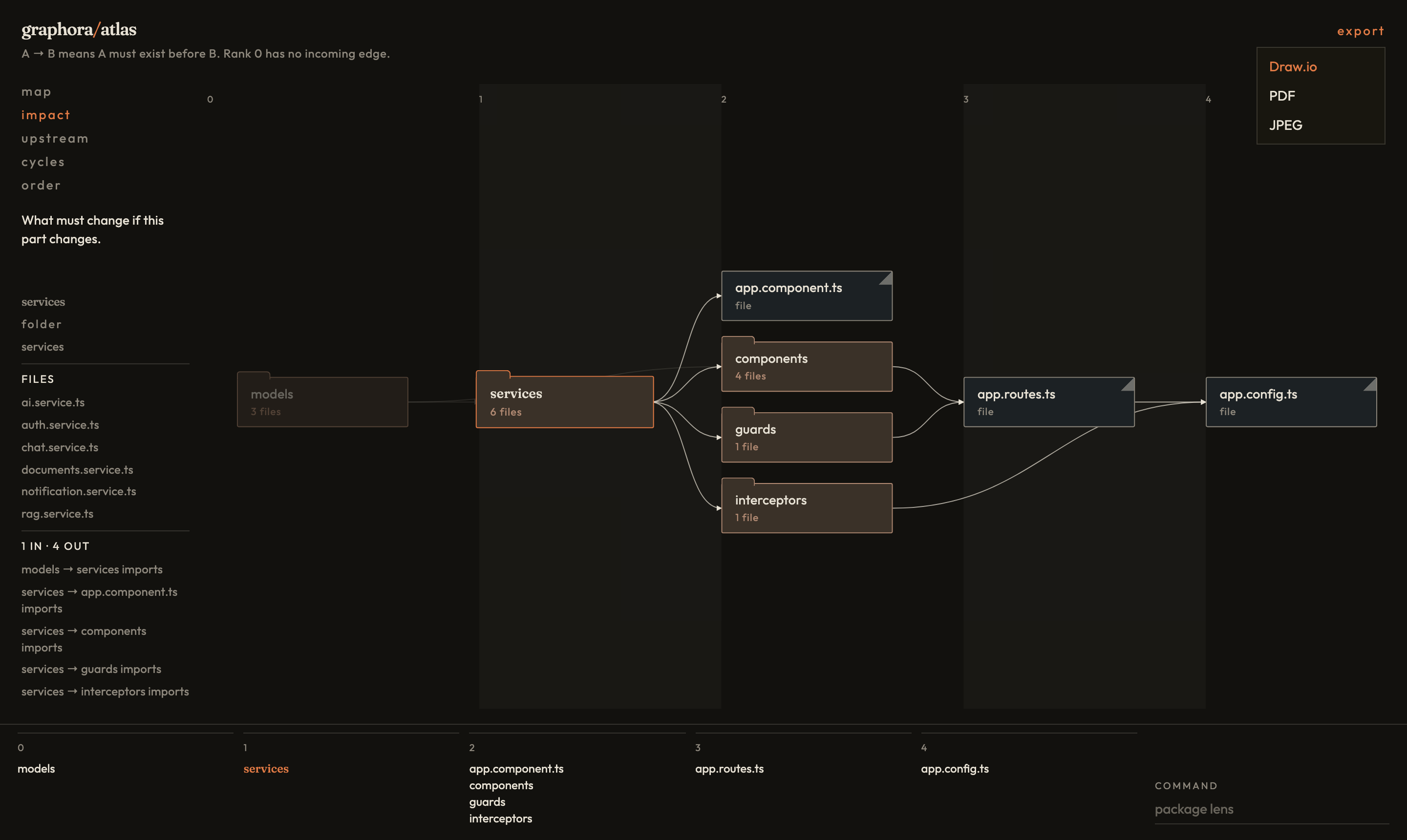Image resolution: width=1407 pixels, height=840 pixels.
Task: Select the 'services → guards imports' edge
Action: click(91, 669)
